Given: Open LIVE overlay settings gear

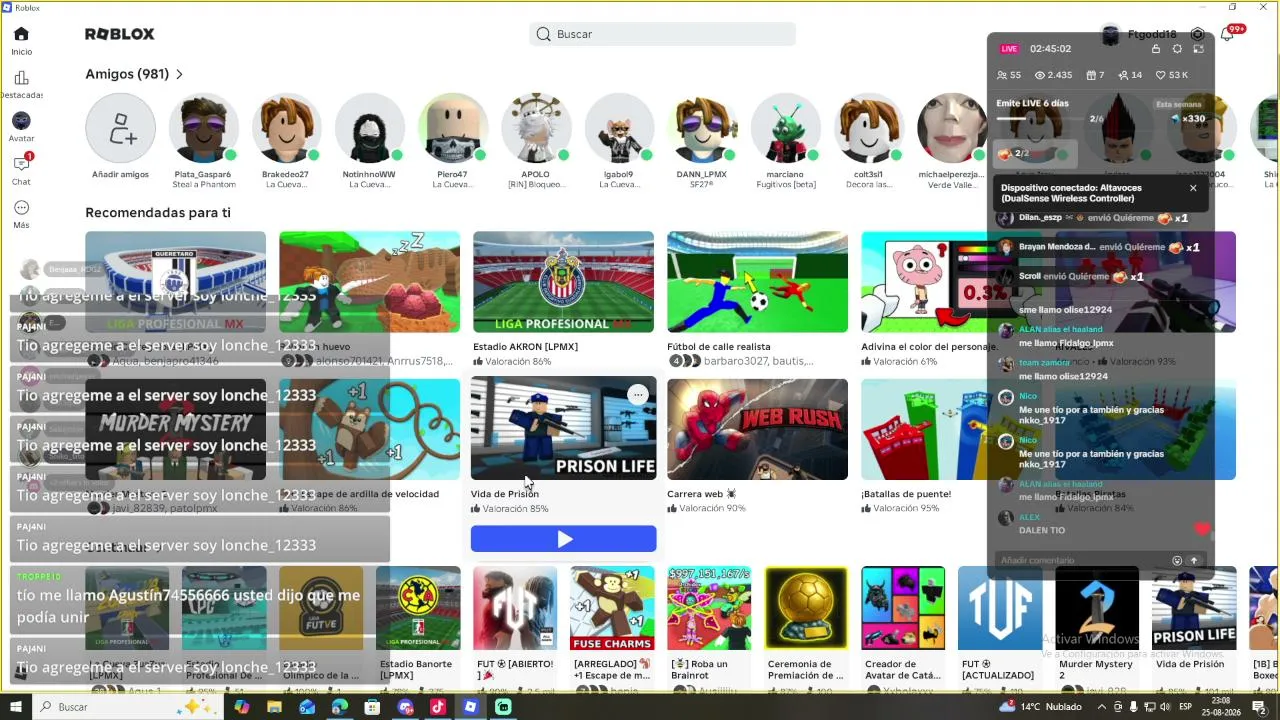Looking at the screenshot, I should [1177, 49].
